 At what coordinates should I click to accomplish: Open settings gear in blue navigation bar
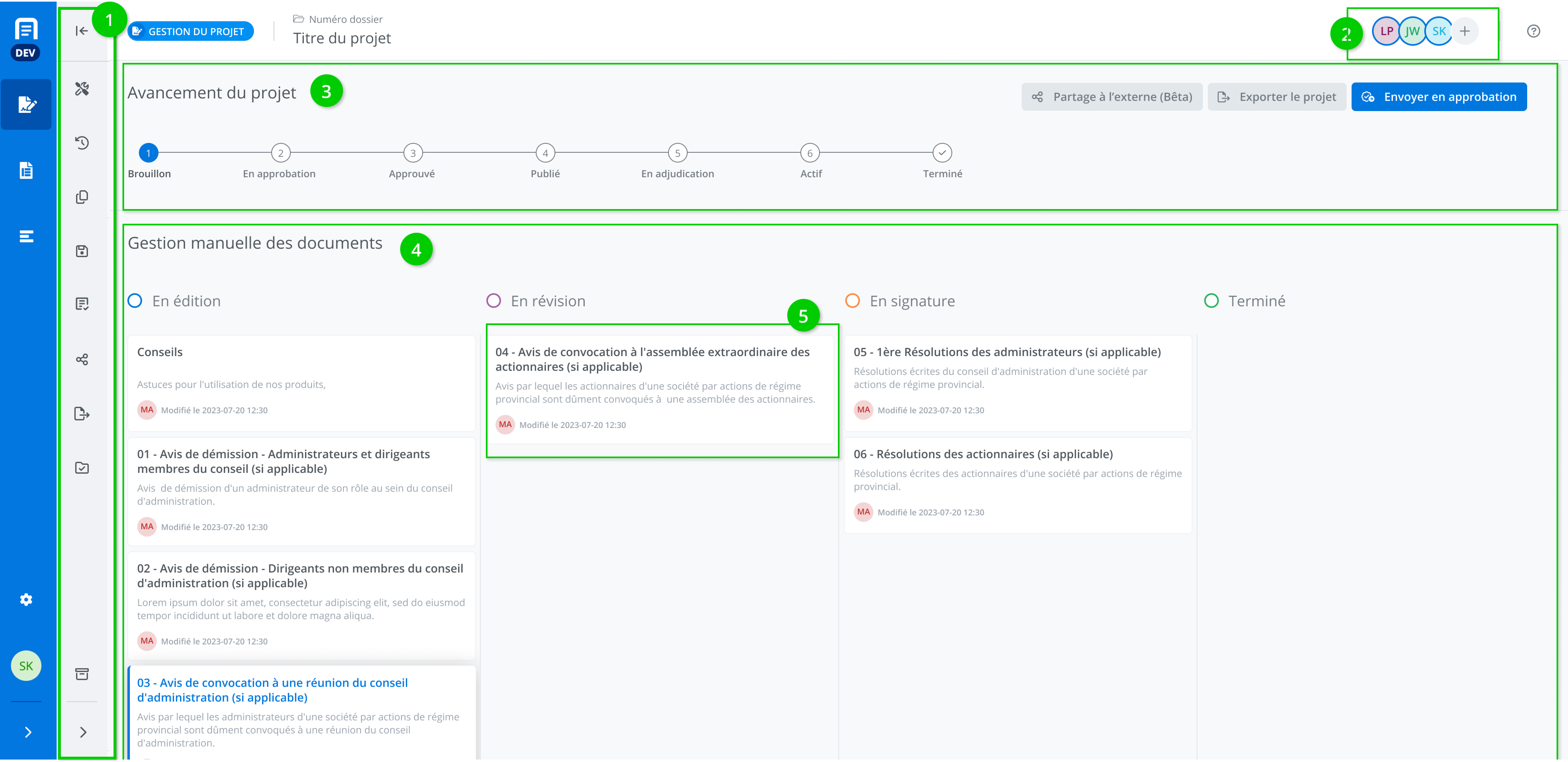(26, 599)
